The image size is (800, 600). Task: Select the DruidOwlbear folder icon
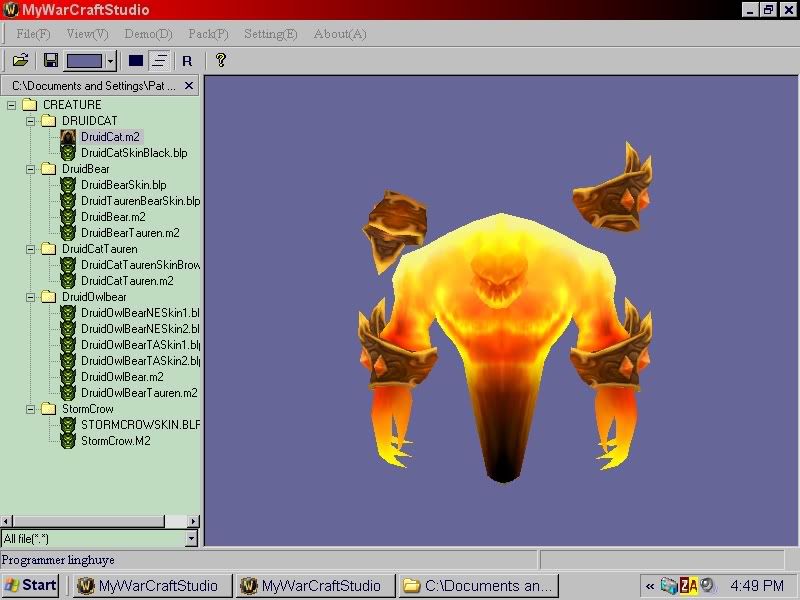tap(48, 296)
